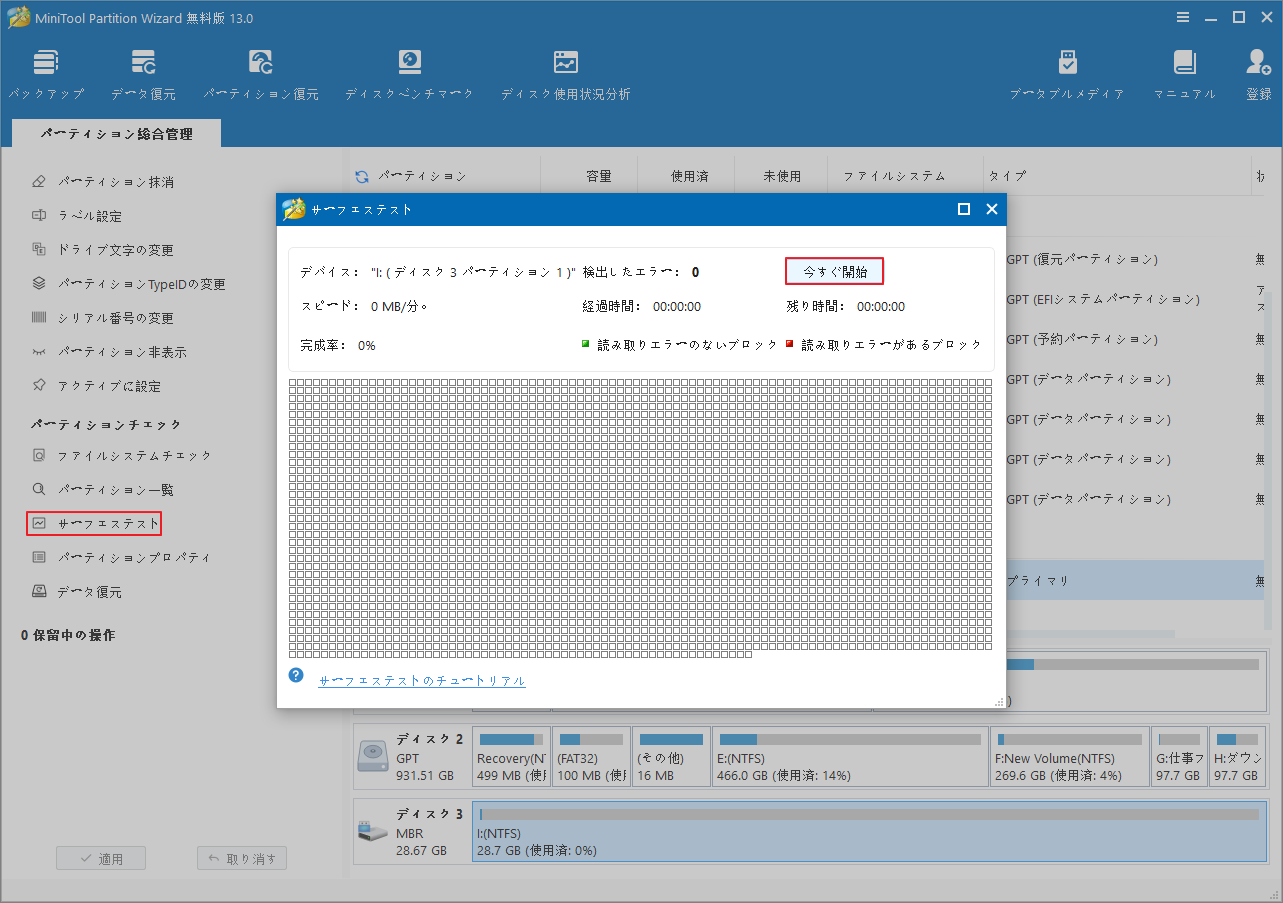Open help in the Surface Test dialog
Screen dimensions: 1283x903
click(x=295, y=675)
